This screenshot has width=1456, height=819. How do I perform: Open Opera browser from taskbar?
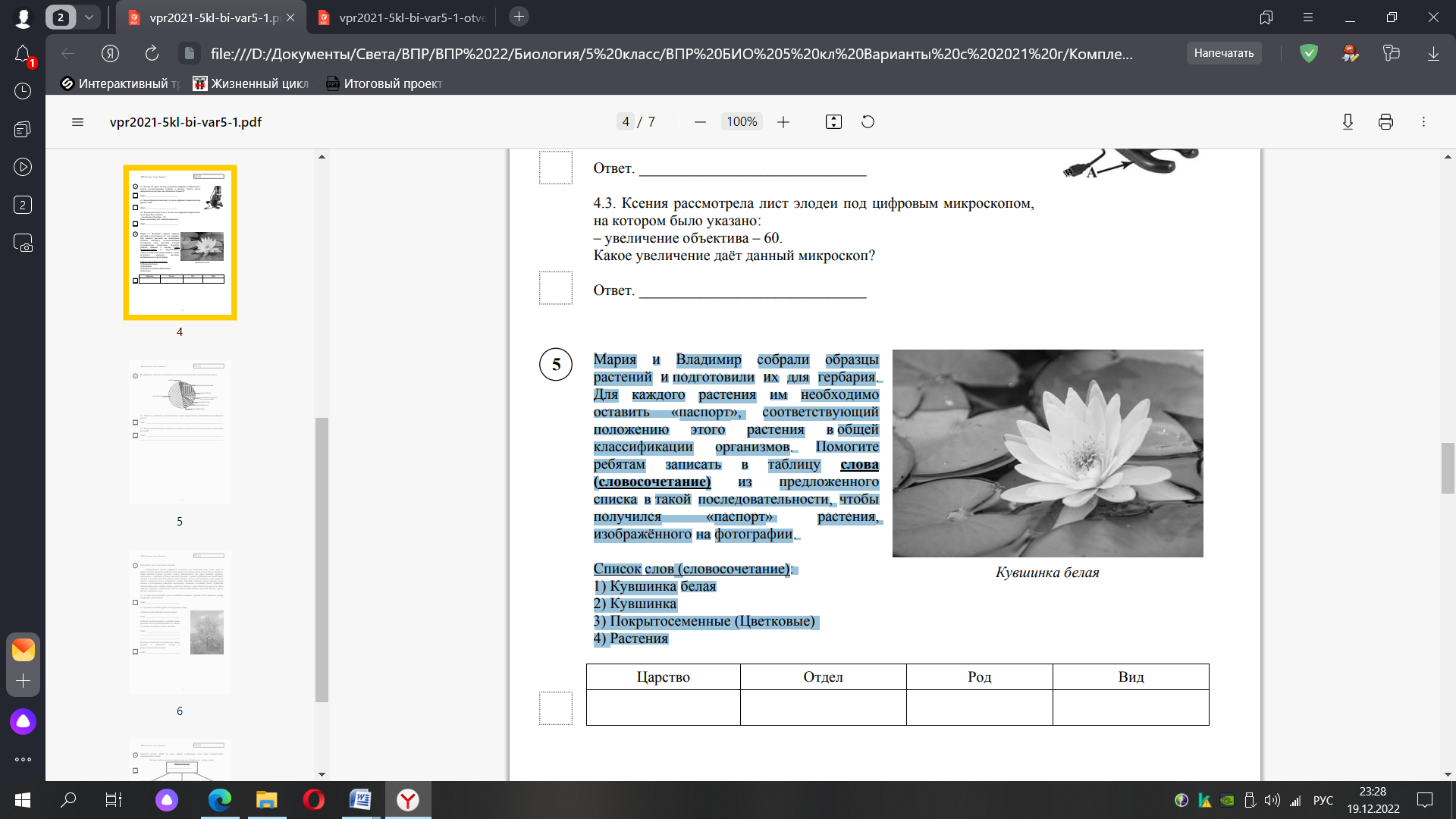pos(314,800)
